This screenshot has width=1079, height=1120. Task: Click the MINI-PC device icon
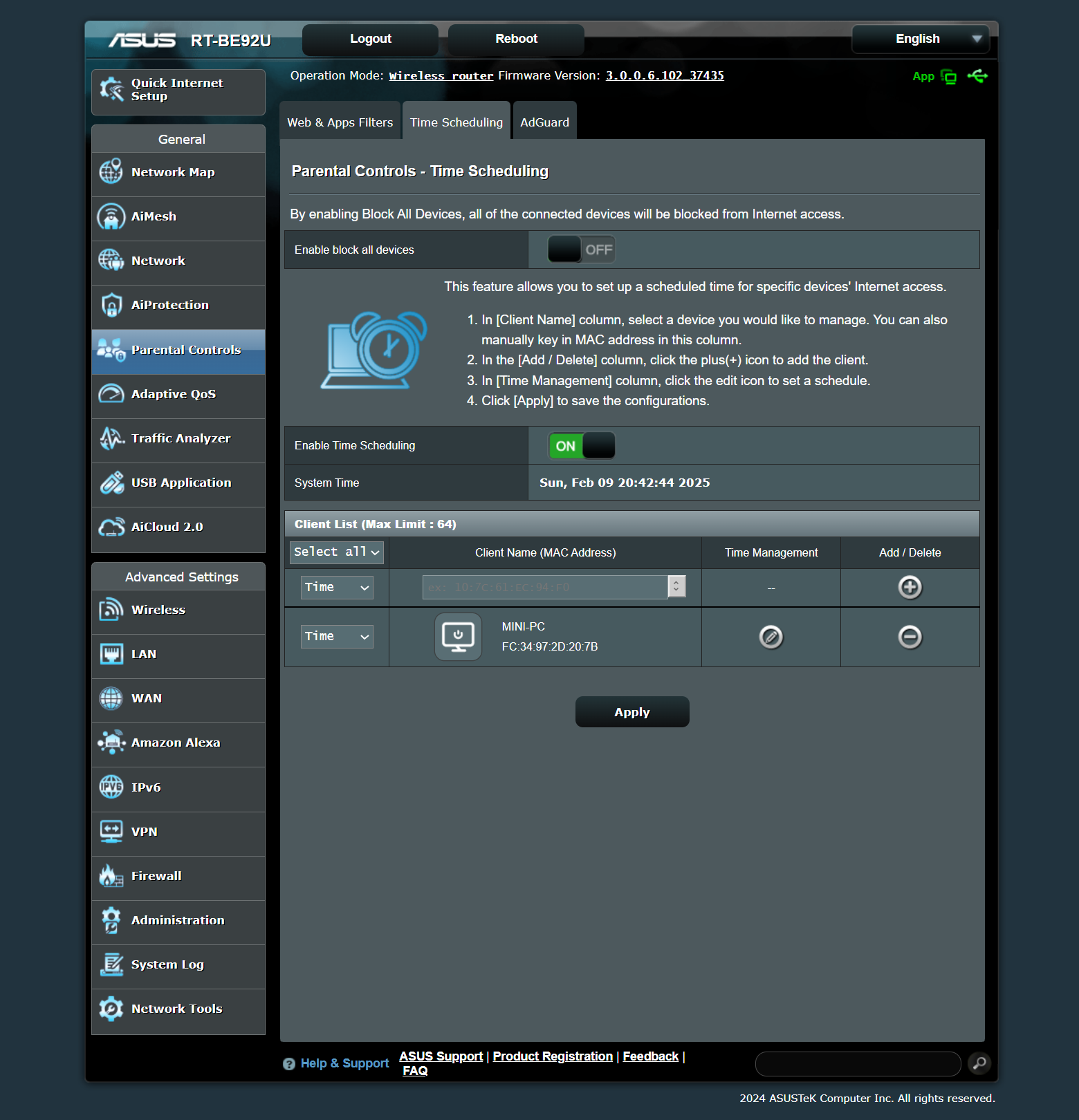click(458, 637)
